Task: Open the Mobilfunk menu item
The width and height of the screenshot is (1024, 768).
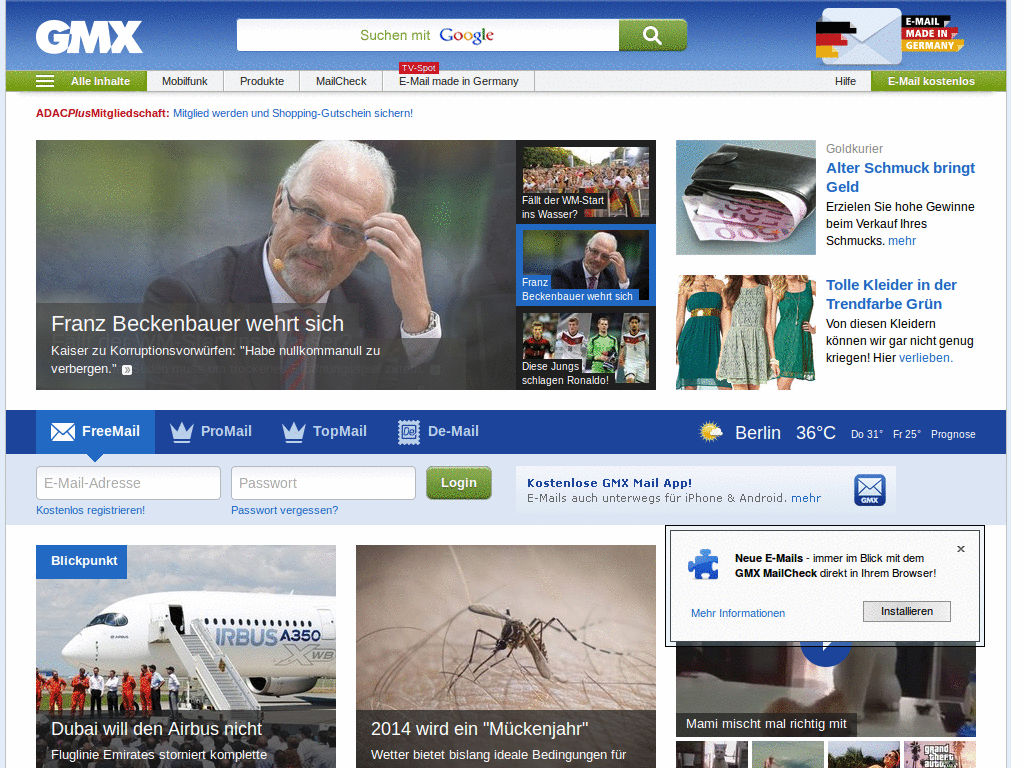Action: click(185, 81)
